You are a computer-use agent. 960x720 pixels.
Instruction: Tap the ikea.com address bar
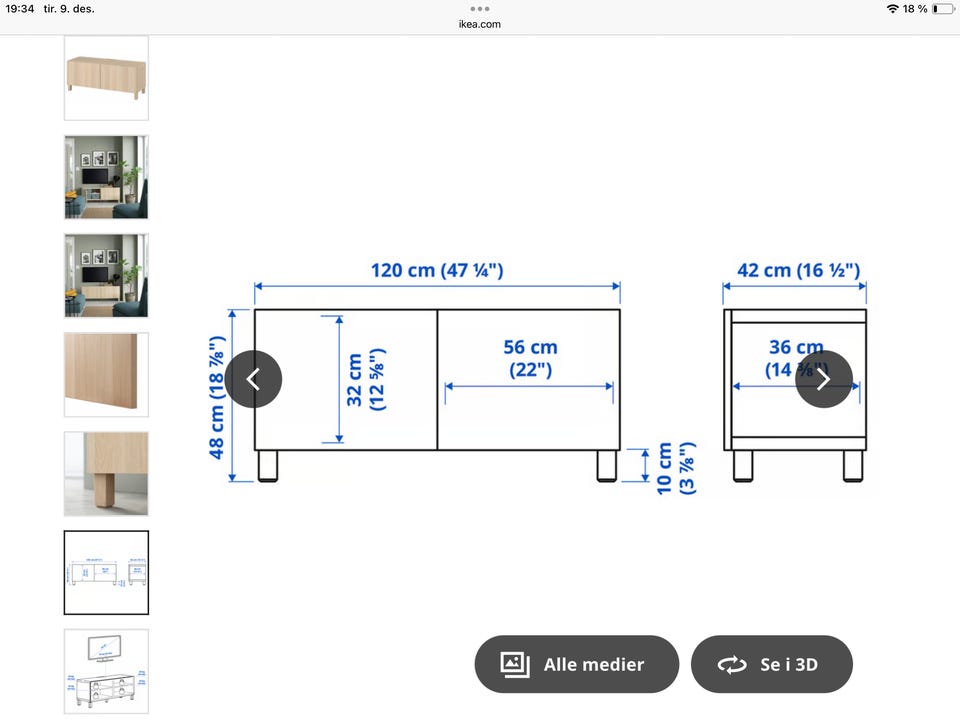click(479, 24)
